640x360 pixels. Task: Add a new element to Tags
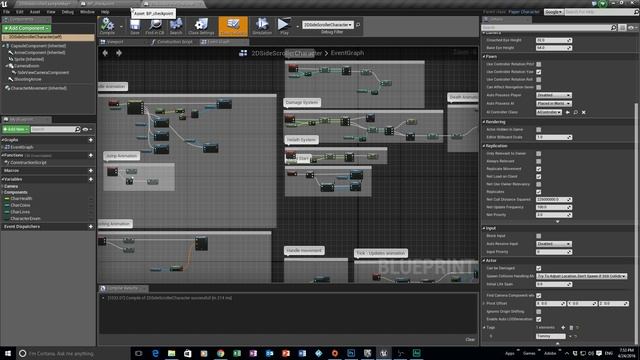563,327
